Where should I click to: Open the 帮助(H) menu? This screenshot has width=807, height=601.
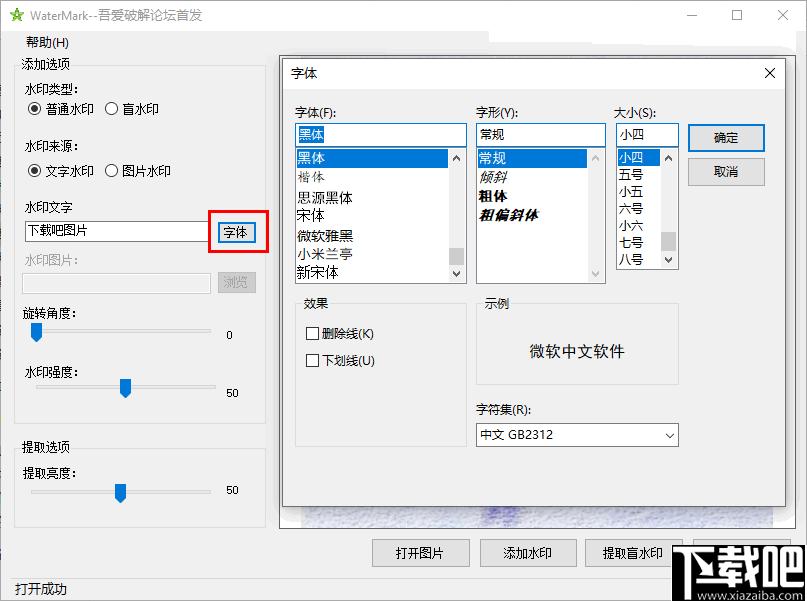[47, 42]
